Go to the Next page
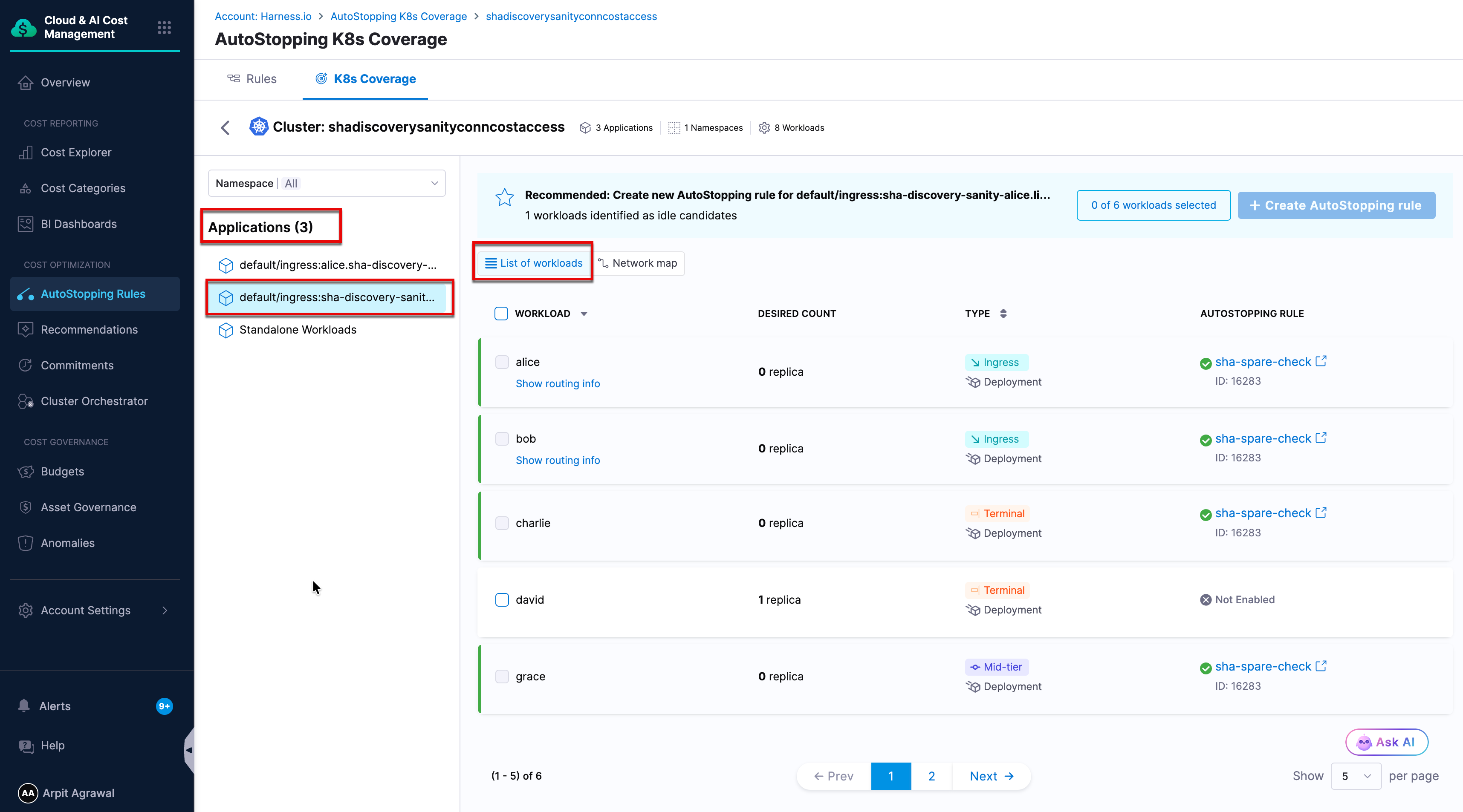 point(992,776)
